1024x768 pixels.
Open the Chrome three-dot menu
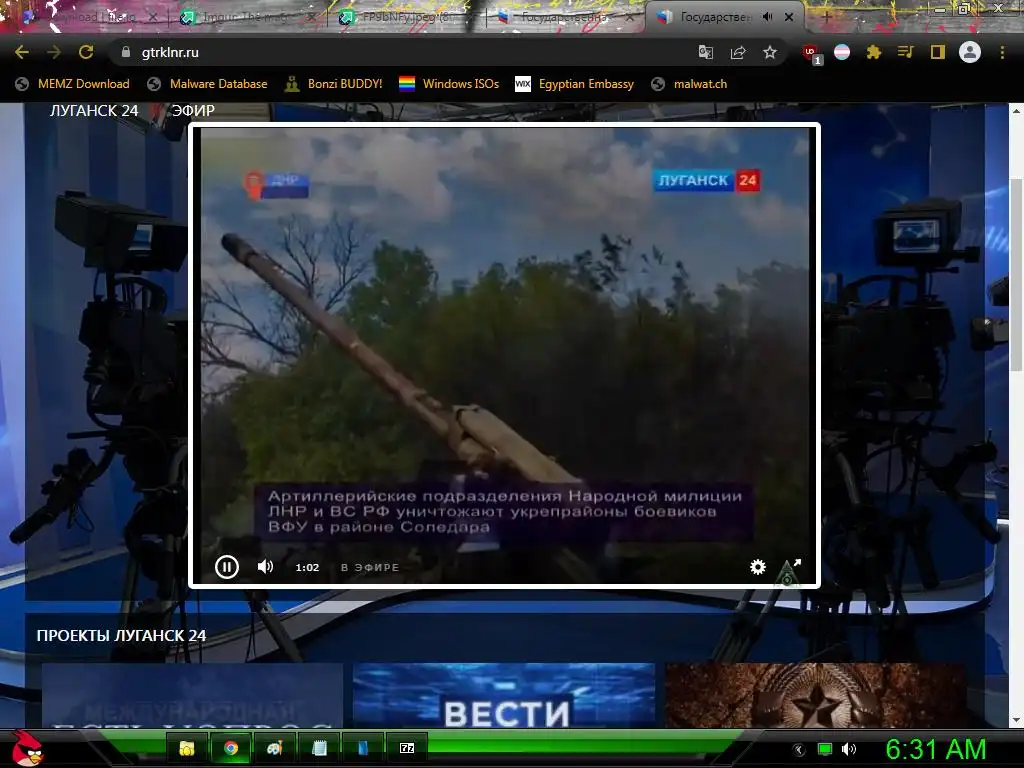coord(1002,52)
